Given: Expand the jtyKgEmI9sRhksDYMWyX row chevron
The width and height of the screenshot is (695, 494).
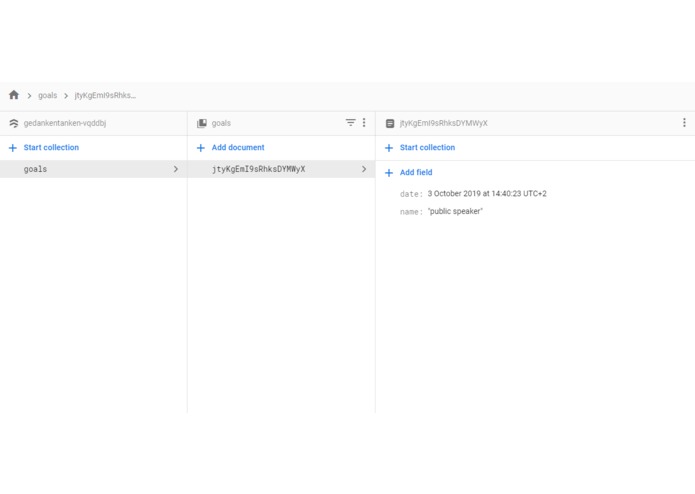Looking at the screenshot, I should (364, 169).
